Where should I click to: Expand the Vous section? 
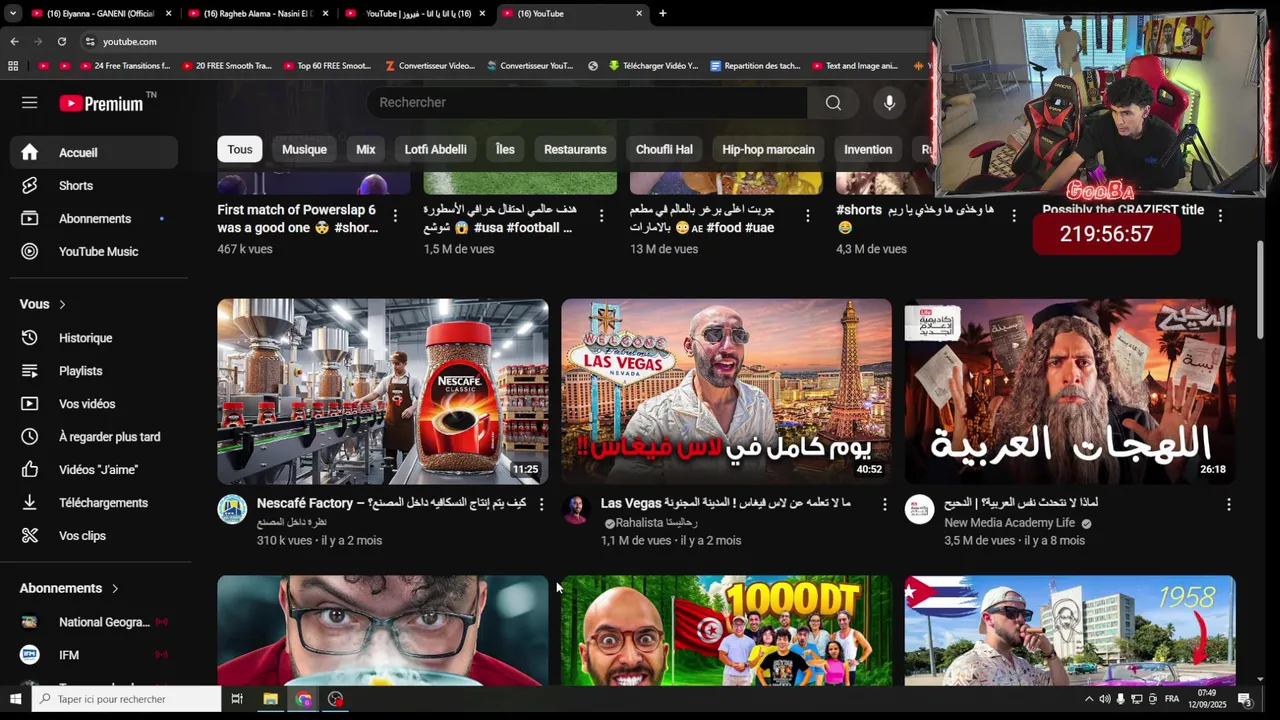coord(43,304)
